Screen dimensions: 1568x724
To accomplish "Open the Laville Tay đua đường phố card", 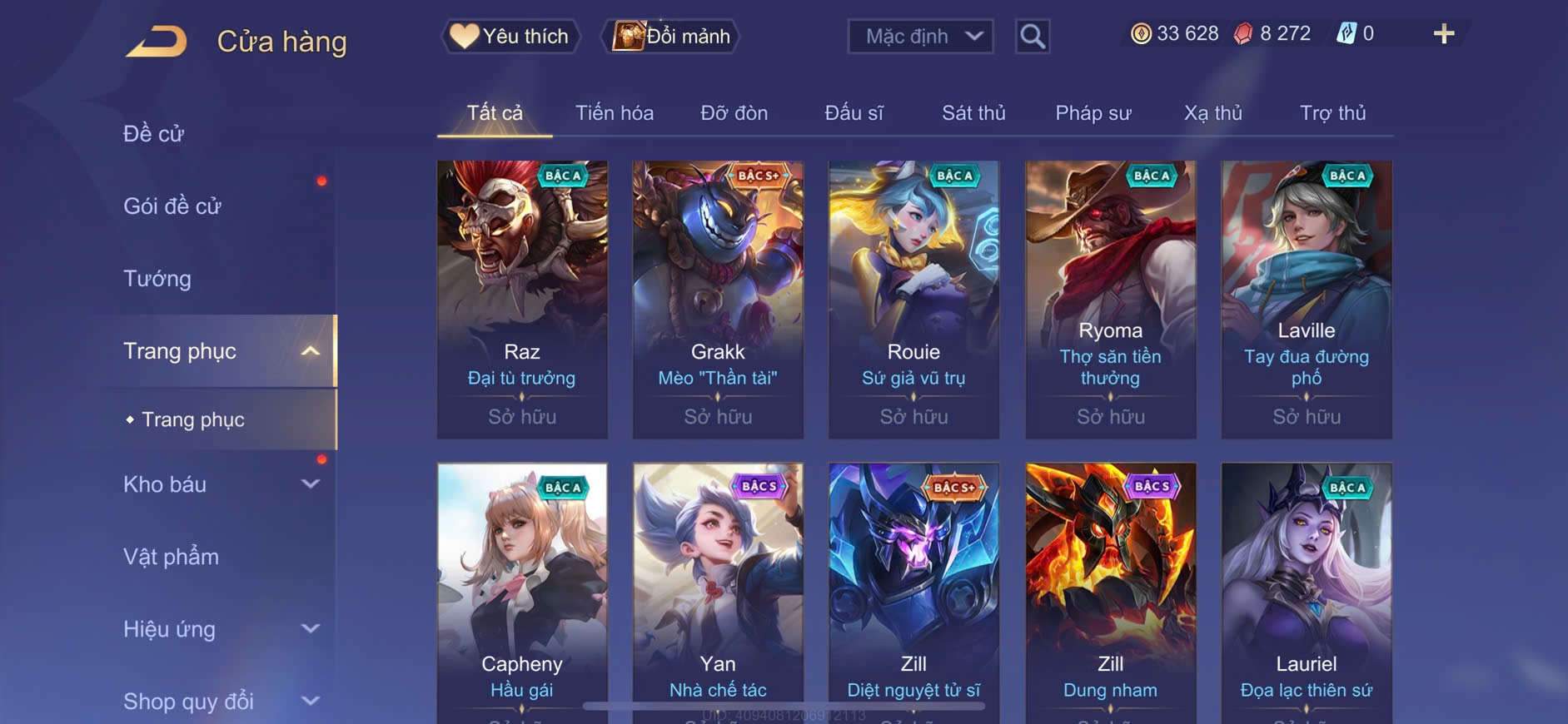I will [1307, 300].
